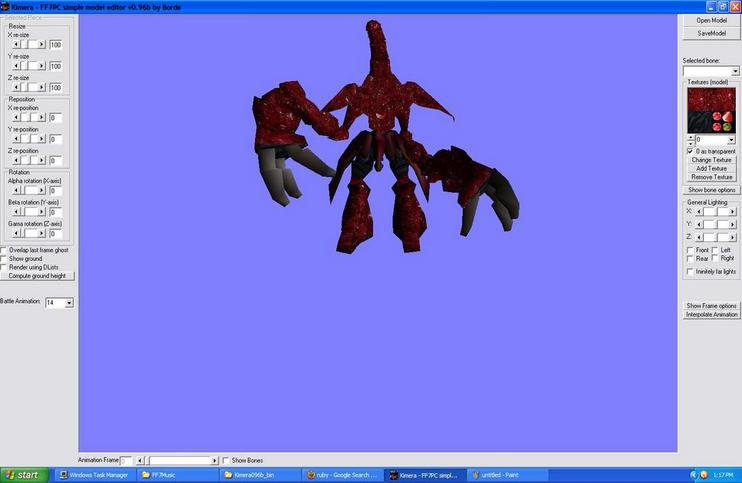Viewport: 742px width, 483px height.
Task: Click Compute ground height button
Action: (37, 276)
